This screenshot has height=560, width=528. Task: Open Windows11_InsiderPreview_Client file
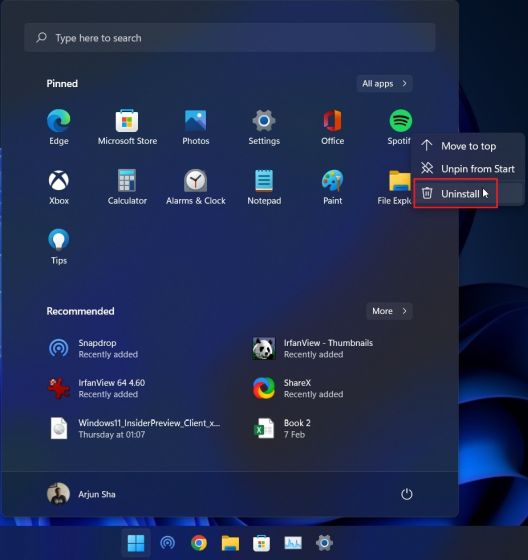point(136,428)
